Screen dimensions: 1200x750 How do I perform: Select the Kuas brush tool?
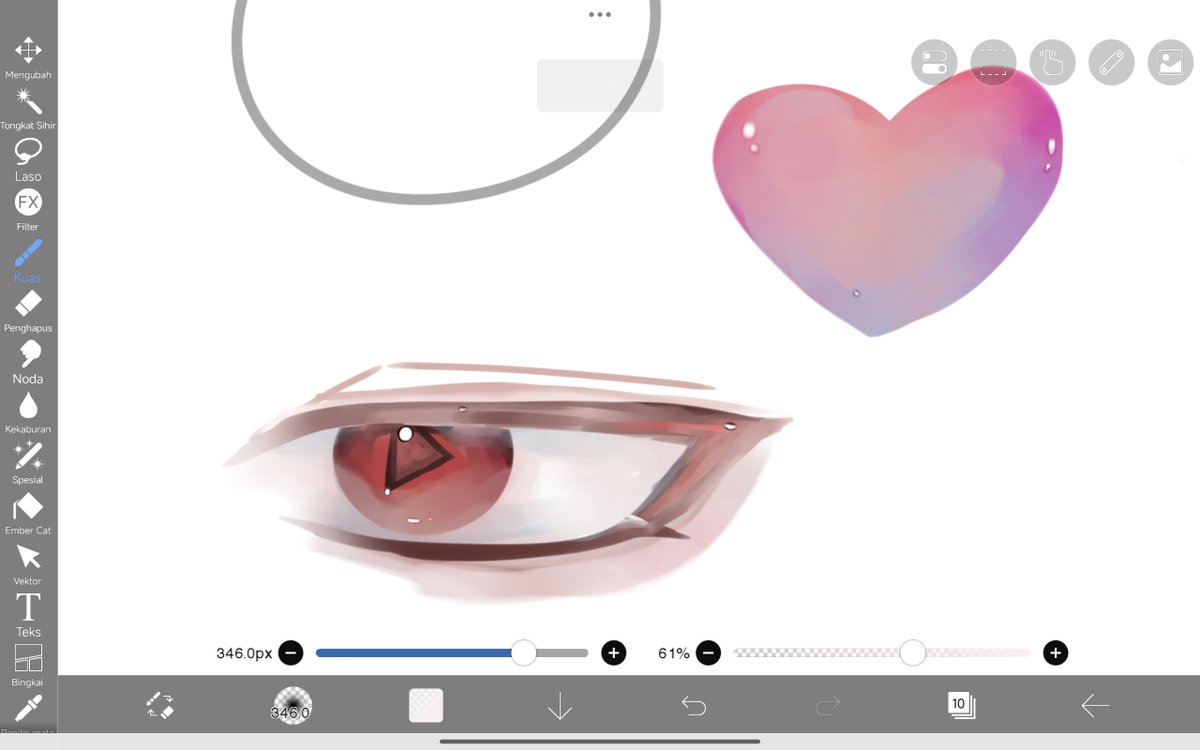pos(28,261)
